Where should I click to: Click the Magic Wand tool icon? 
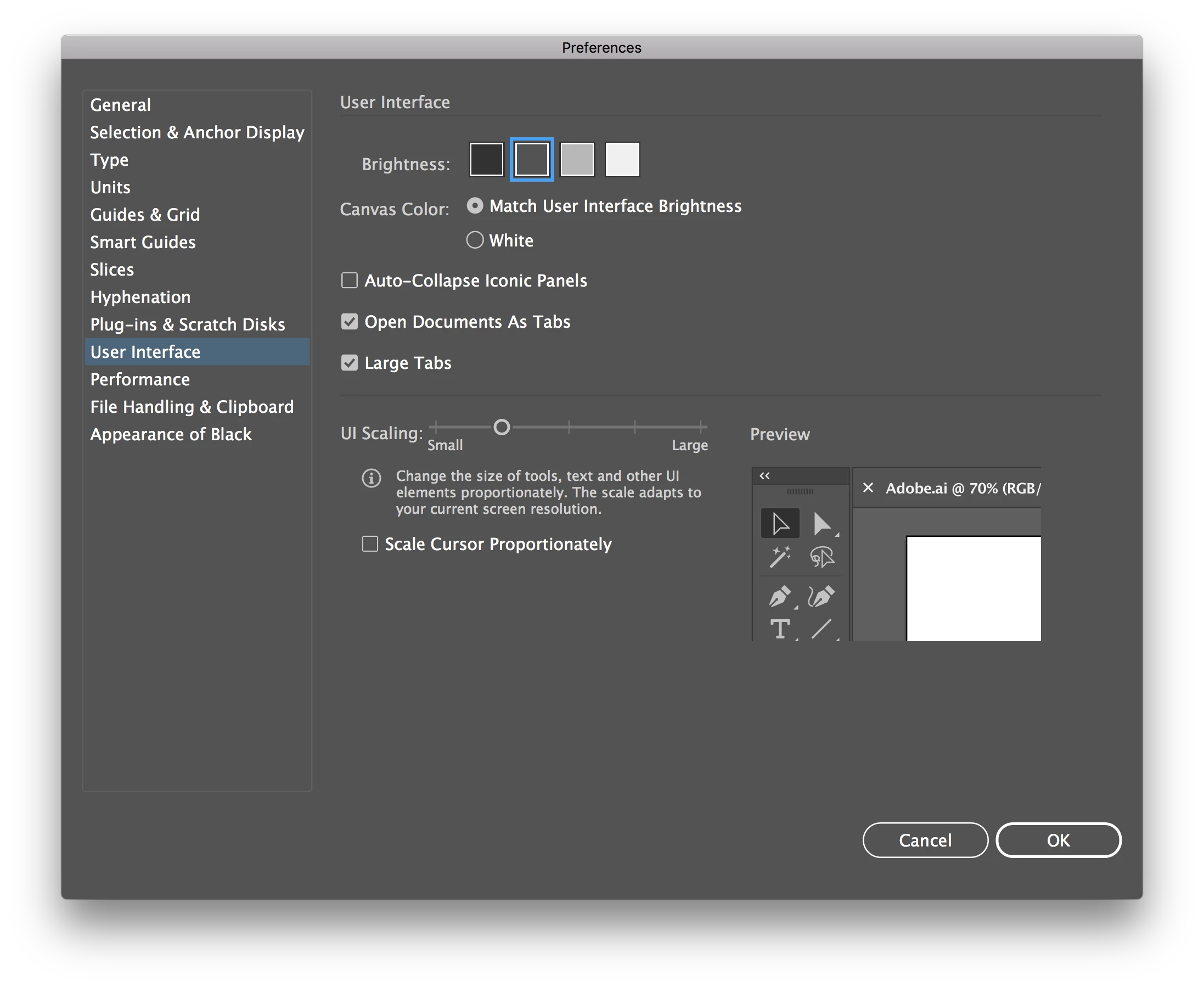tap(780, 557)
